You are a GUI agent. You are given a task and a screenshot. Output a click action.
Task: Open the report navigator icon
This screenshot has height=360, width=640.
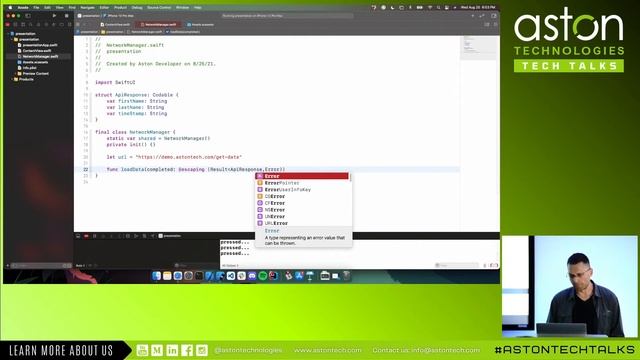coord(69,24)
